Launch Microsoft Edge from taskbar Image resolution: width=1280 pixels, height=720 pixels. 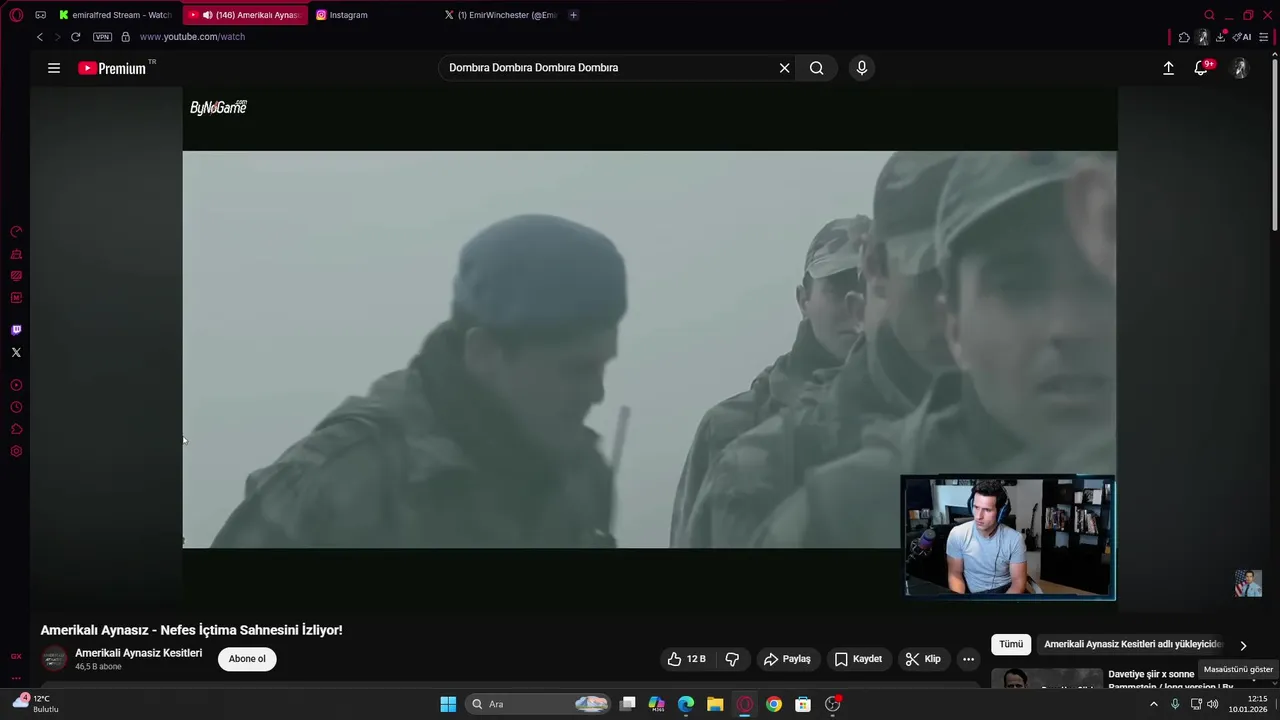click(686, 704)
